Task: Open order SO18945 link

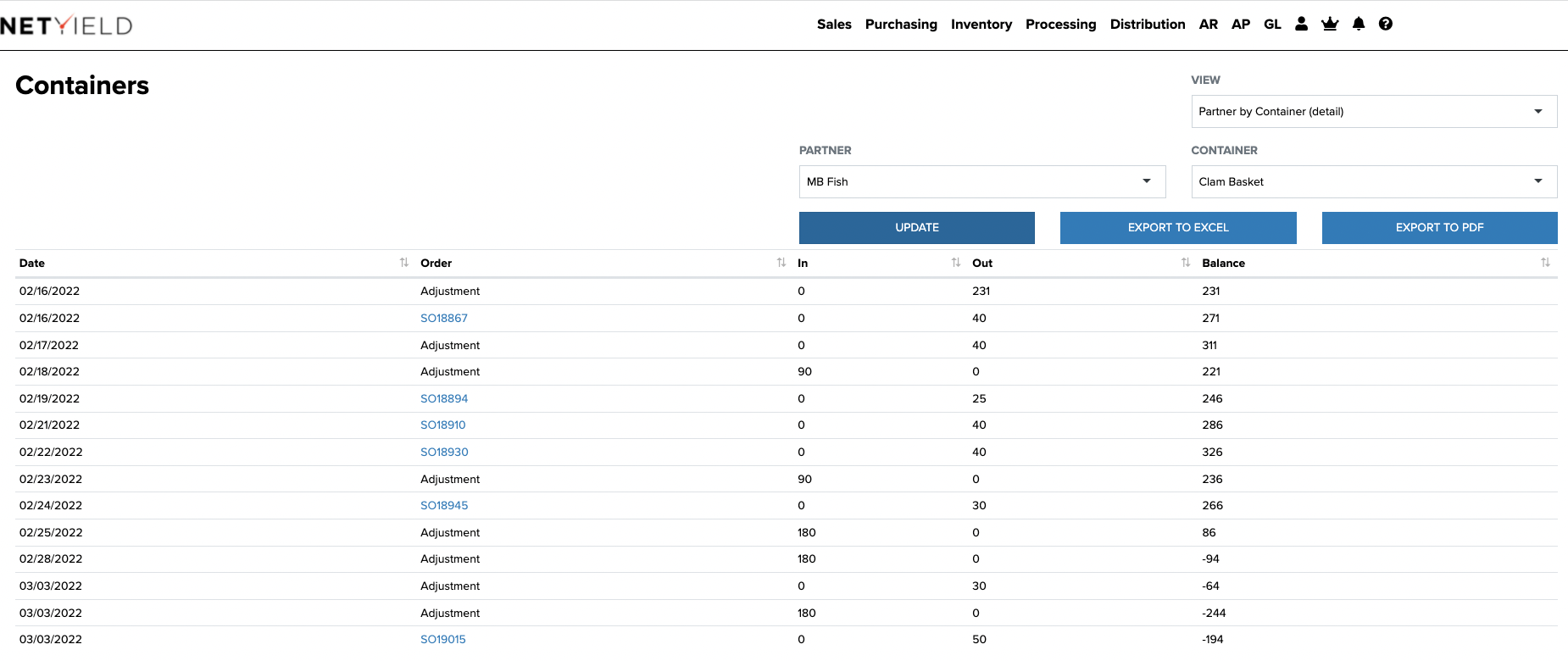Action: 444,505
